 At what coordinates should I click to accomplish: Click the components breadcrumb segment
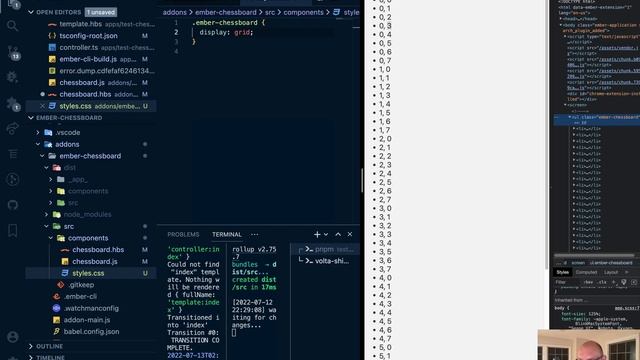[x=303, y=12]
